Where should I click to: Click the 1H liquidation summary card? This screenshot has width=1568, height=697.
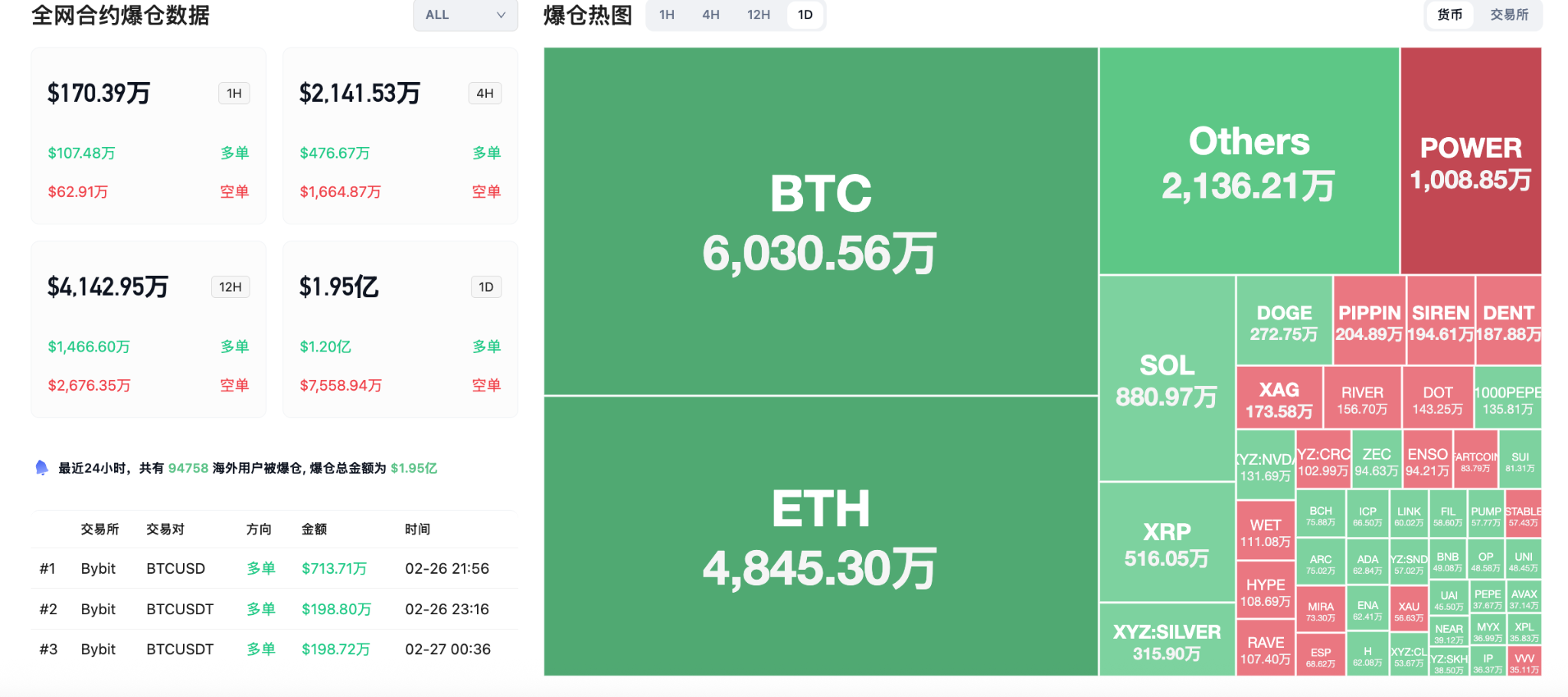[x=149, y=136]
